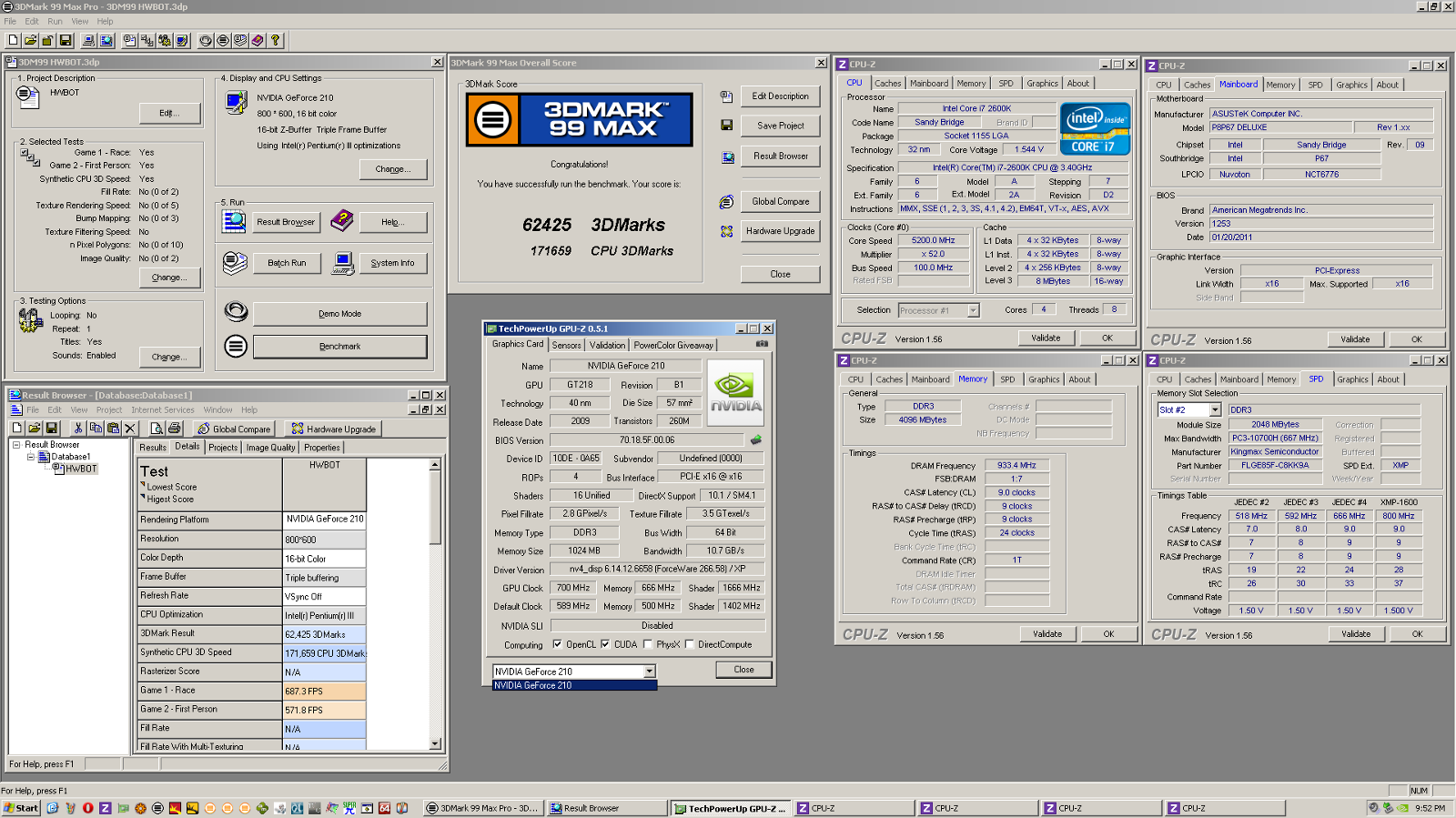Click the Benchmark button

pos(339,347)
